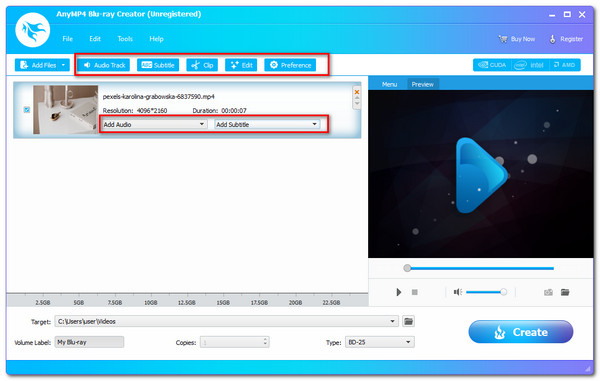Open Preference gear settings
600x381 pixels.
(x=290, y=65)
